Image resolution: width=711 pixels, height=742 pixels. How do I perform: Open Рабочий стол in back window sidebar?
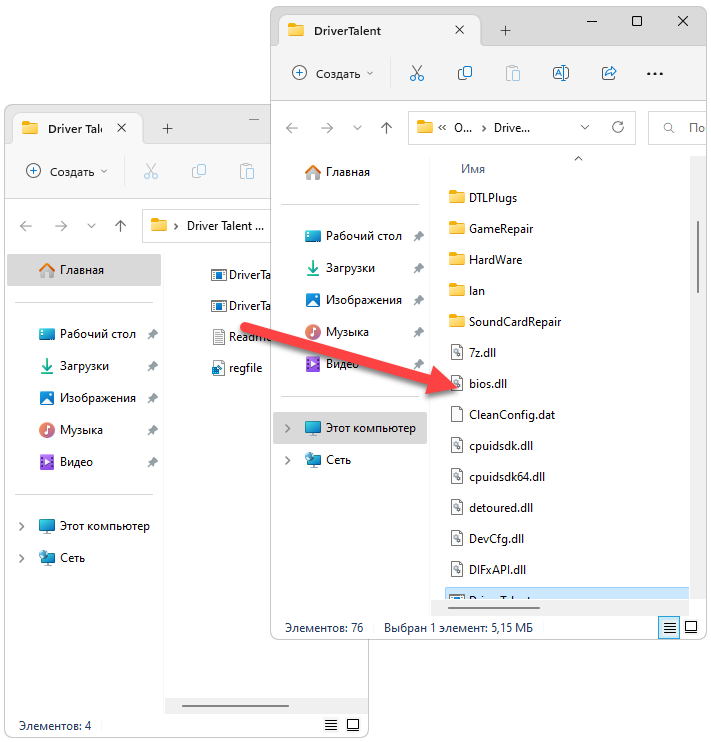(88, 334)
